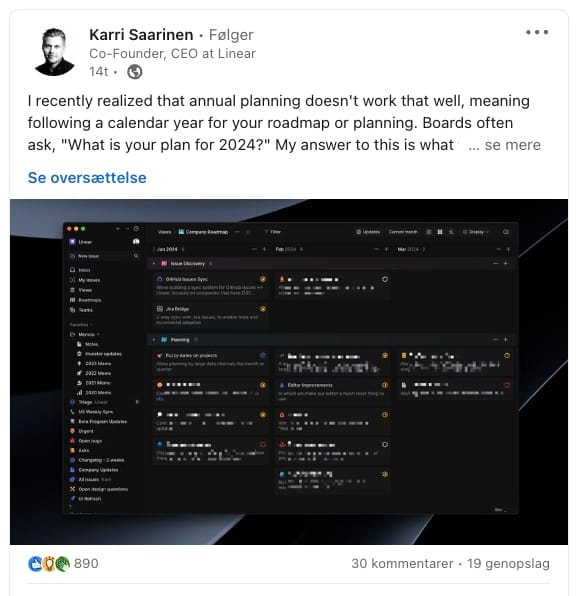The height and width of the screenshot is (596, 581).
Task: Select Roadmaps in the Linear sidebar
Action: pos(85,300)
